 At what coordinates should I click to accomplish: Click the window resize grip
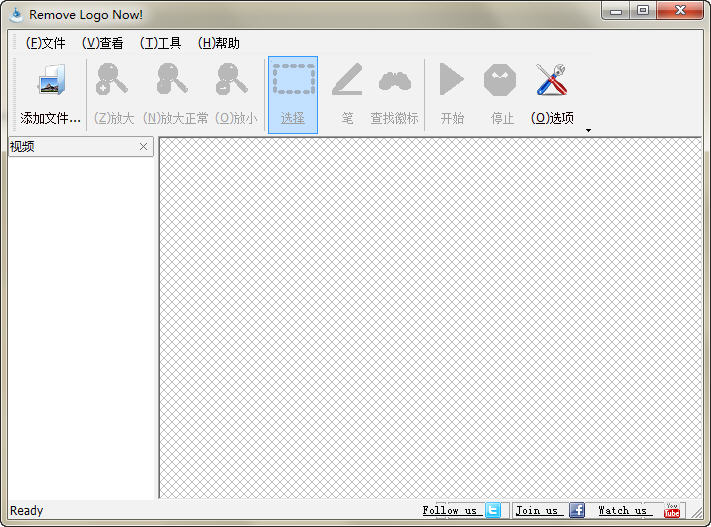coord(696,512)
